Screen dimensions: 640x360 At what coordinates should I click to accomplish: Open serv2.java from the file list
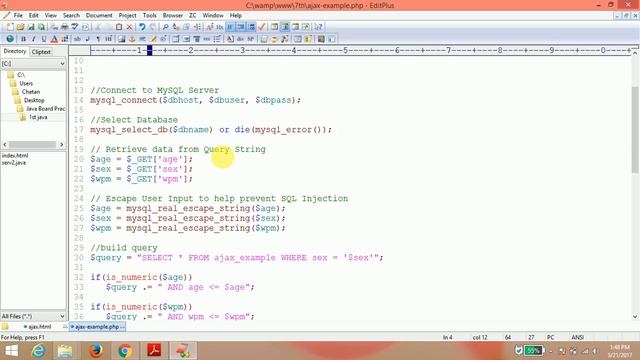14,162
